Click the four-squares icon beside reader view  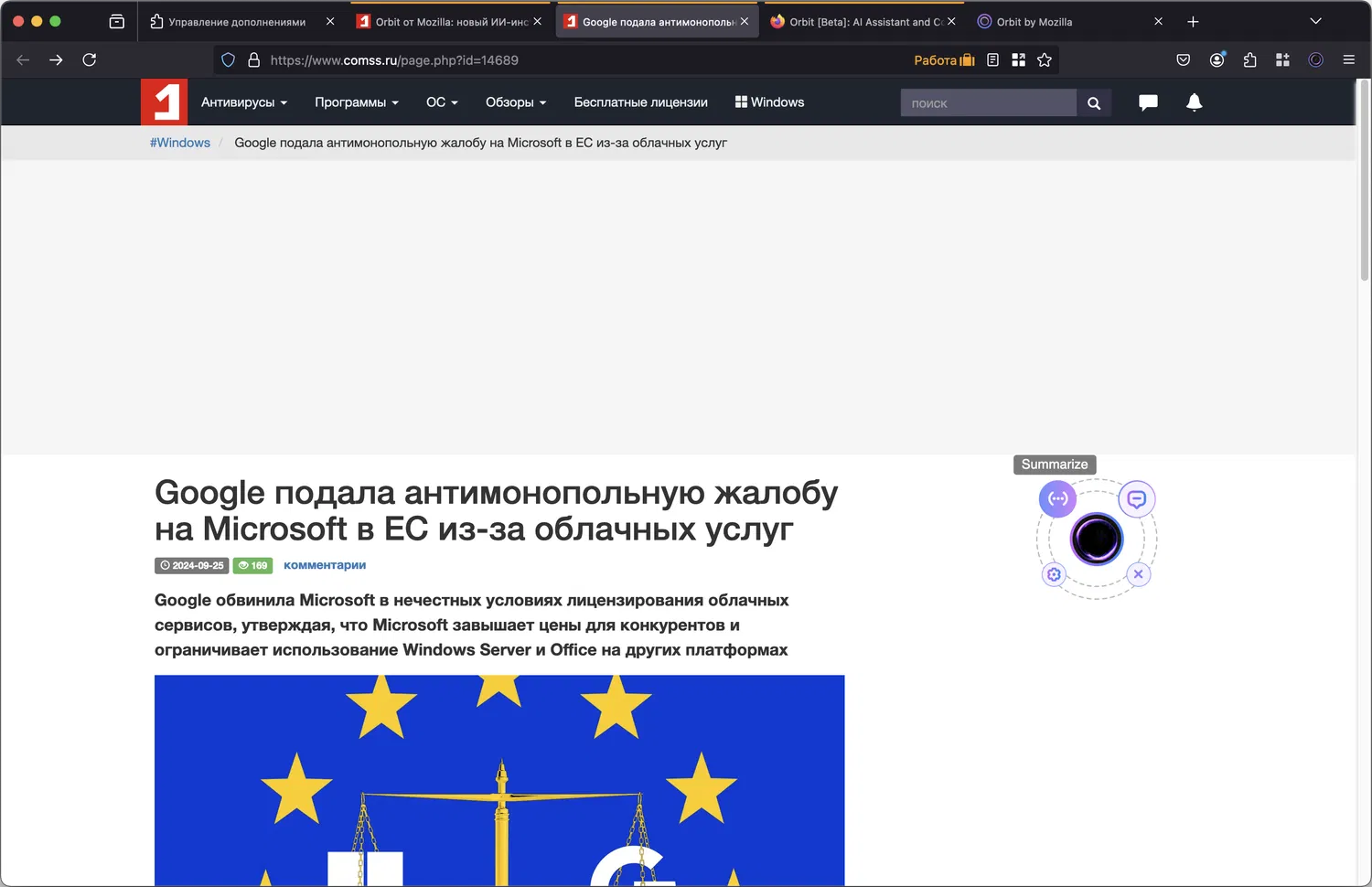[x=1018, y=60]
